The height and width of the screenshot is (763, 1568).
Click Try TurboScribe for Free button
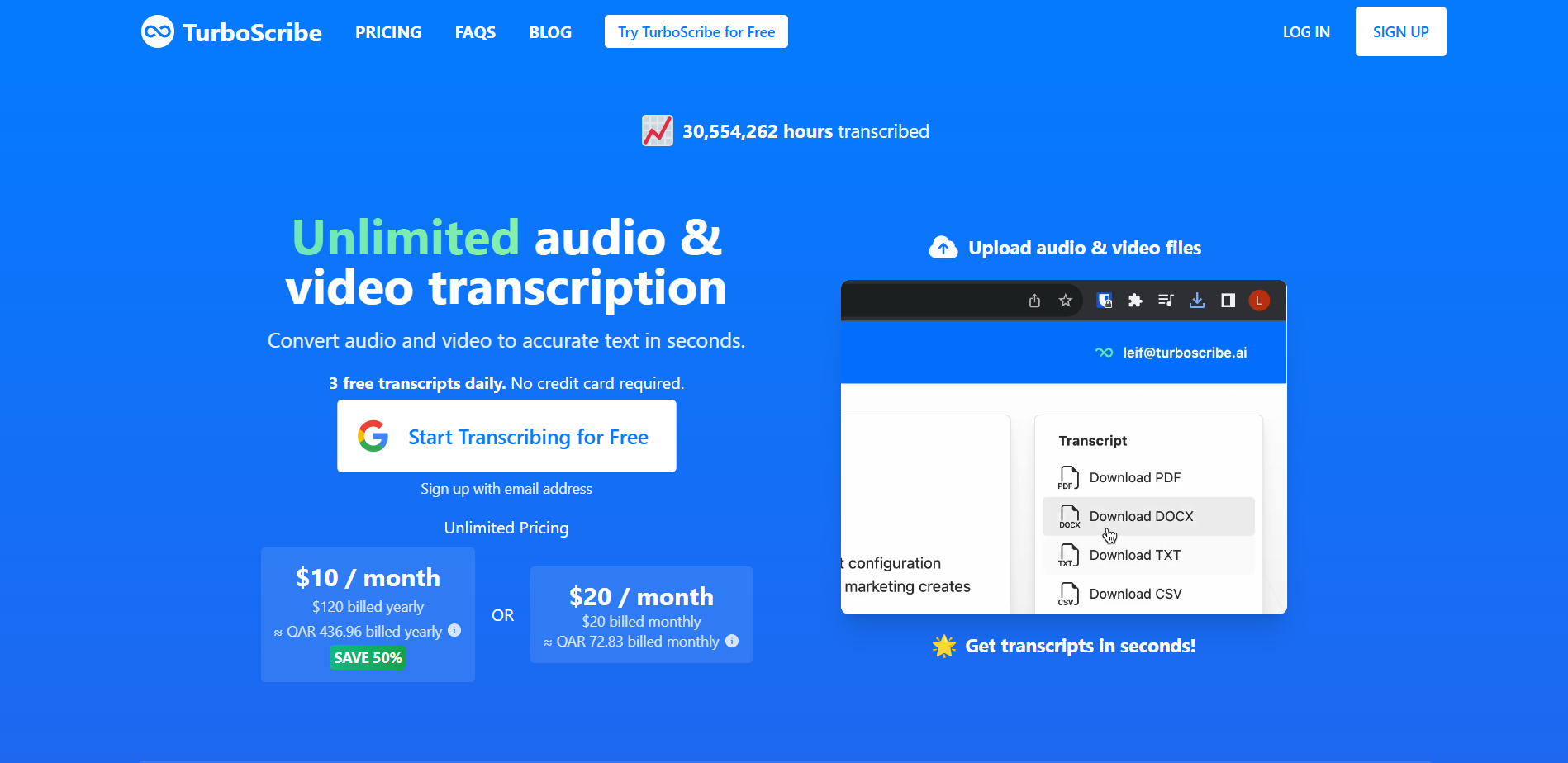[x=696, y=31]
